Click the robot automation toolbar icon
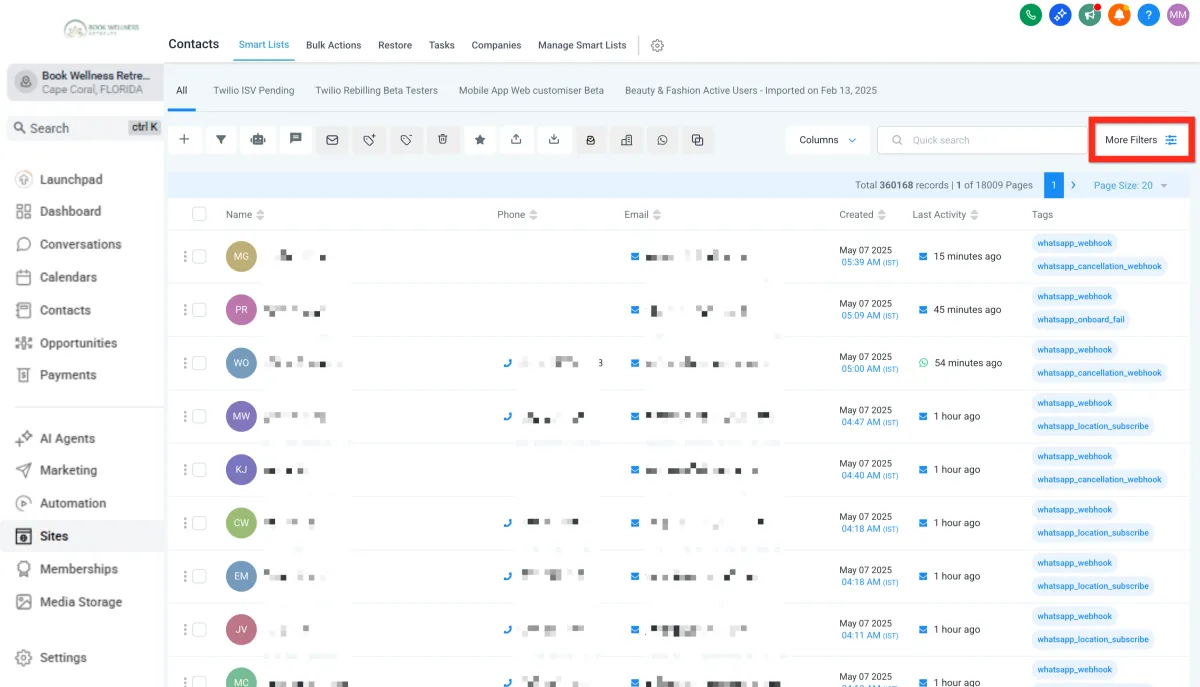This screenshot has width=1200, height=687. pos(258,140)
